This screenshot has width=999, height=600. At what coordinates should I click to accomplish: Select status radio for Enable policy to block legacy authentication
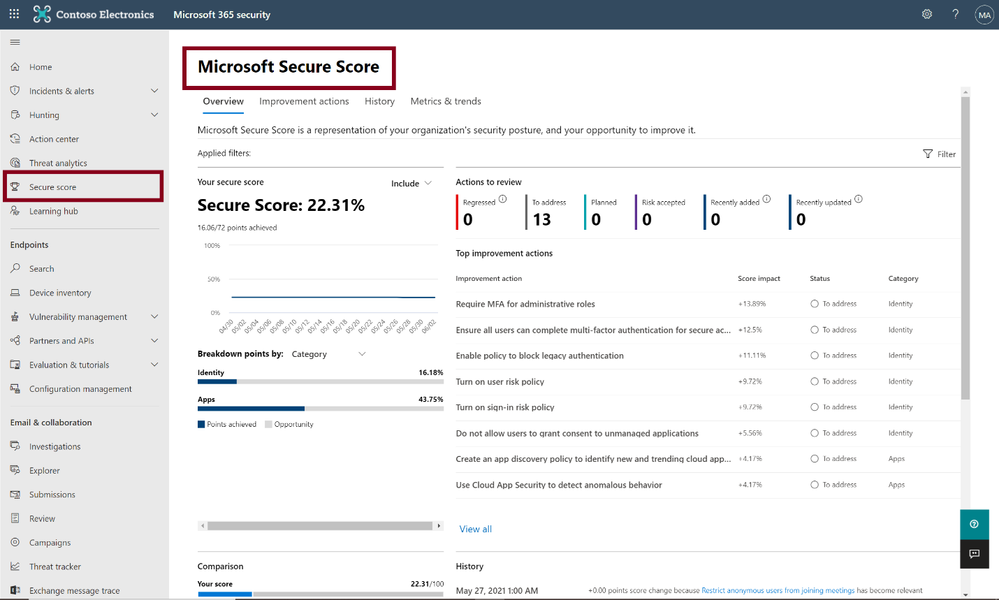[x=814, y=355]
